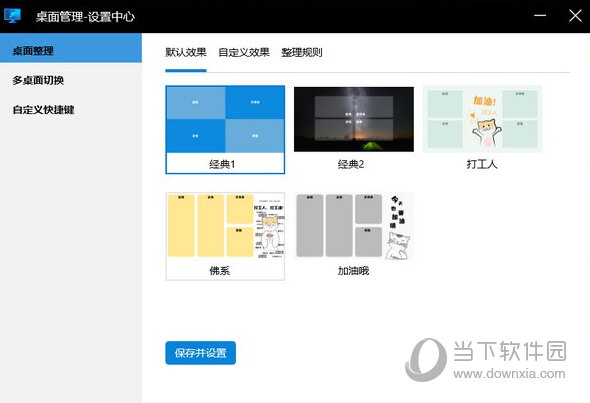The width and height of the screenshot is (590, 403).
Task: Open the 桌面整理 sidebar section
Action: pyautogui.click(x=71, y=48)
